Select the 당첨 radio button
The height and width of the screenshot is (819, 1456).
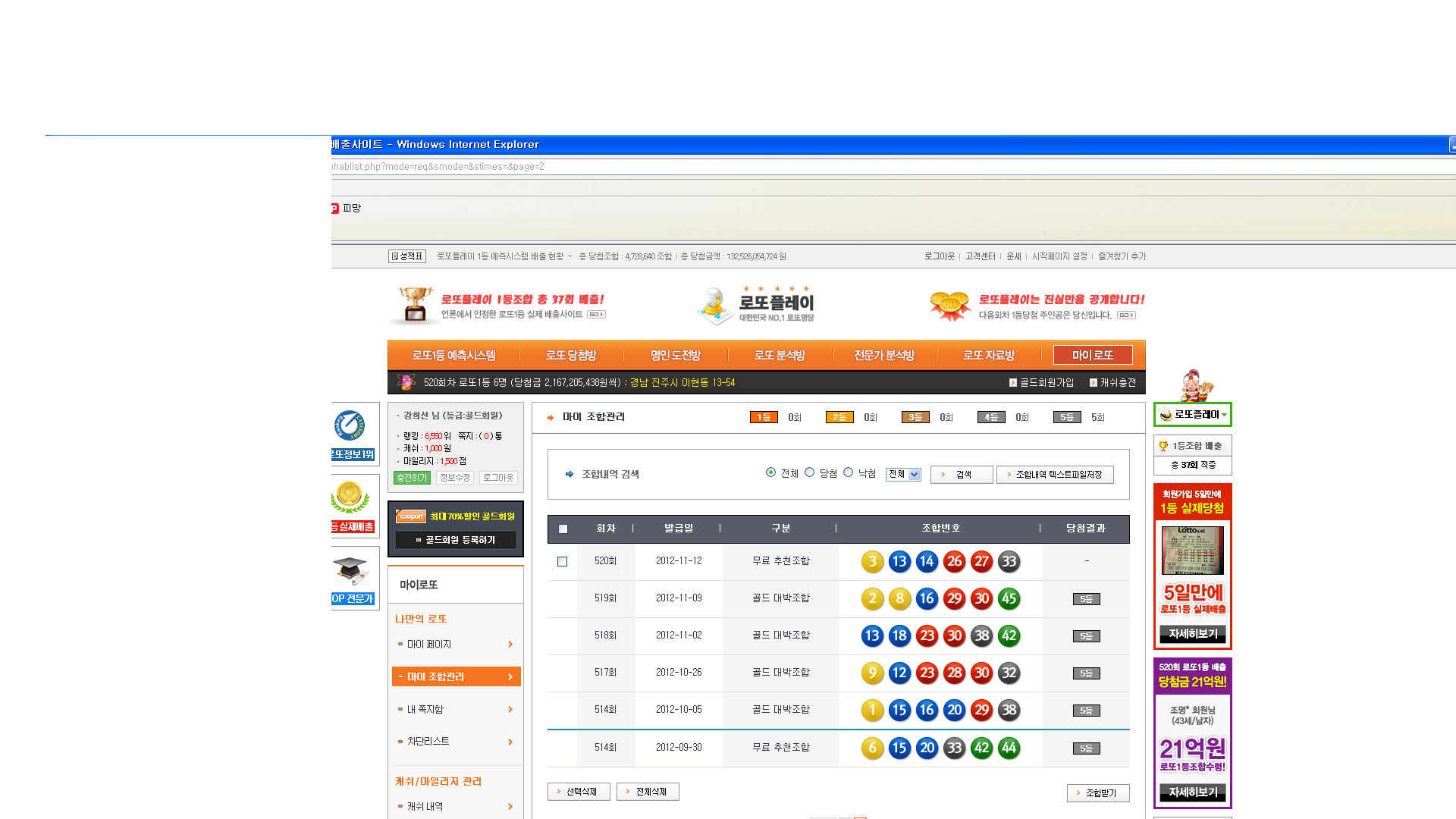[810, 472]
